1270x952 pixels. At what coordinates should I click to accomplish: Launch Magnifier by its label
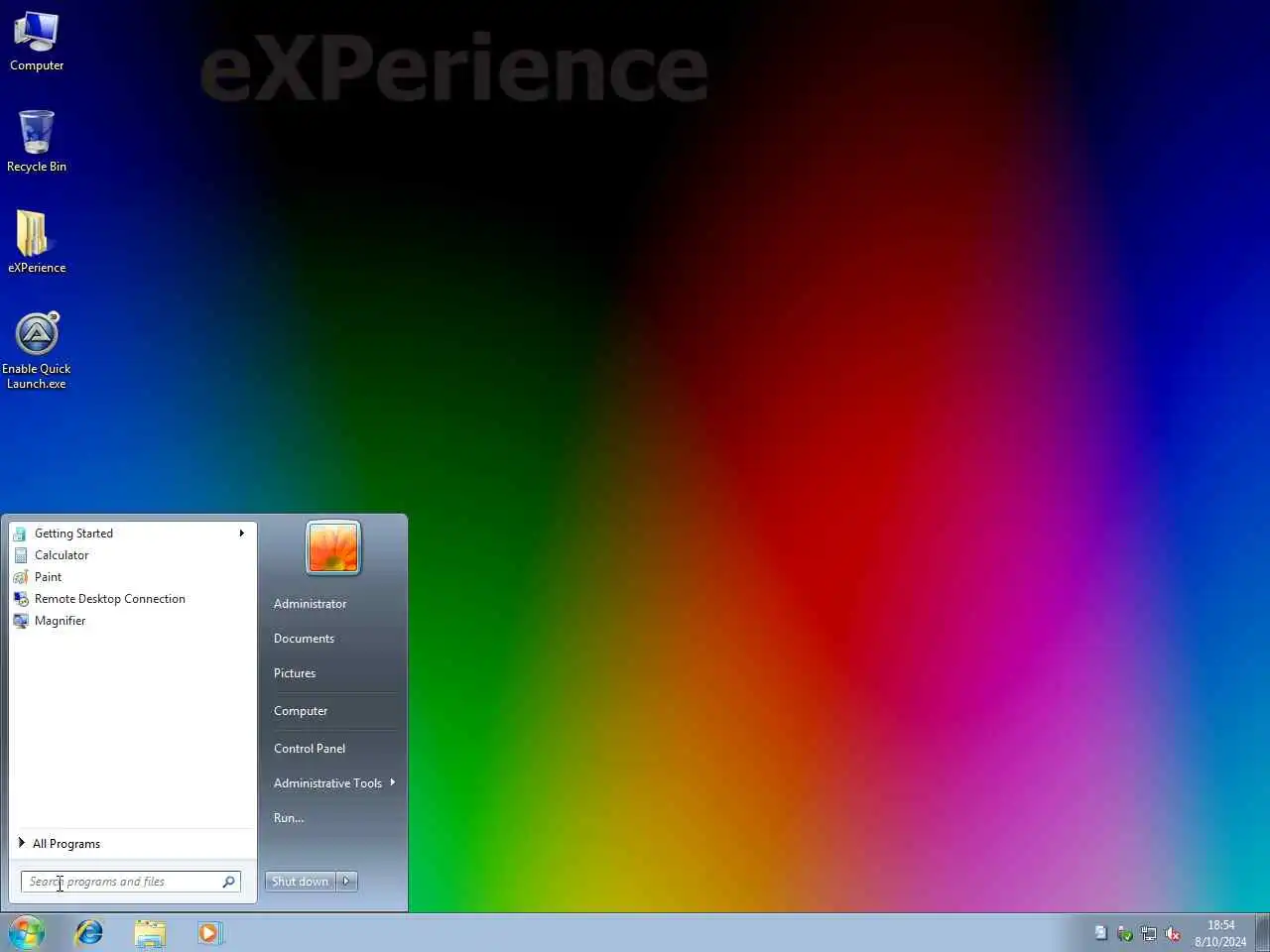60,621
